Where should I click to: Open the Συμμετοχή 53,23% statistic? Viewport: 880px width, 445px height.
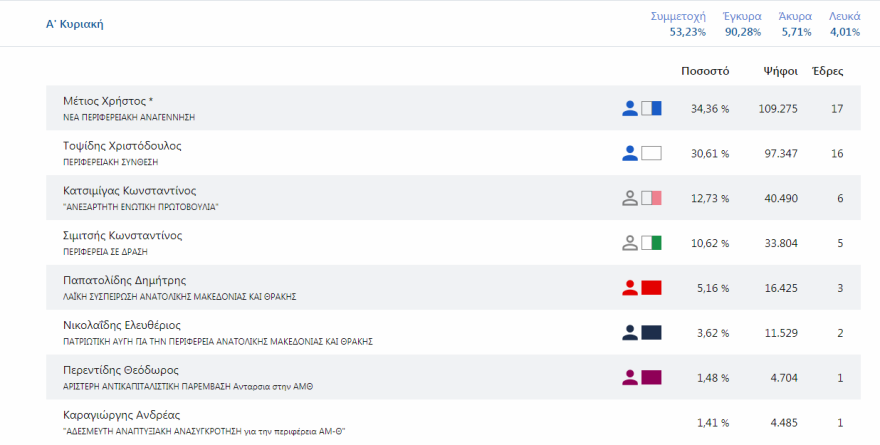tap(677, 24)
